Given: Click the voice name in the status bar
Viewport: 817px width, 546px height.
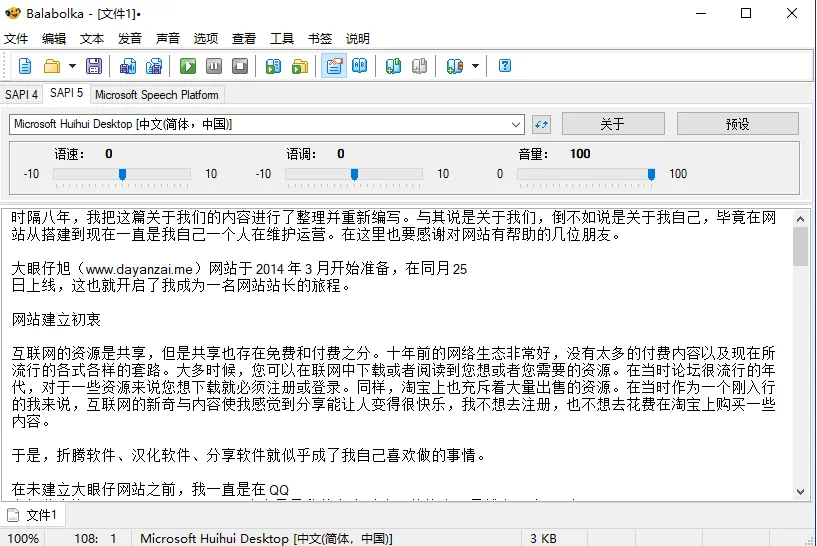Looking at the screenshot, I should (266, 538).
